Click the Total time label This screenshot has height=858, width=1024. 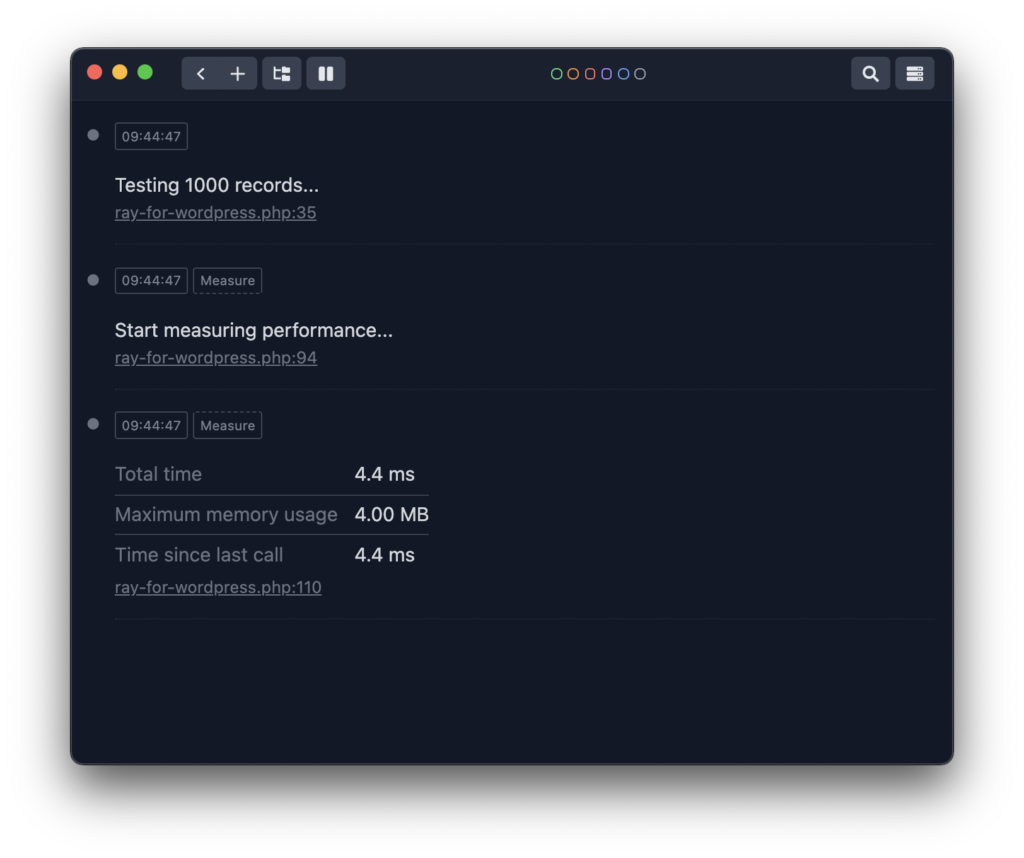click(x=159, y=474)
